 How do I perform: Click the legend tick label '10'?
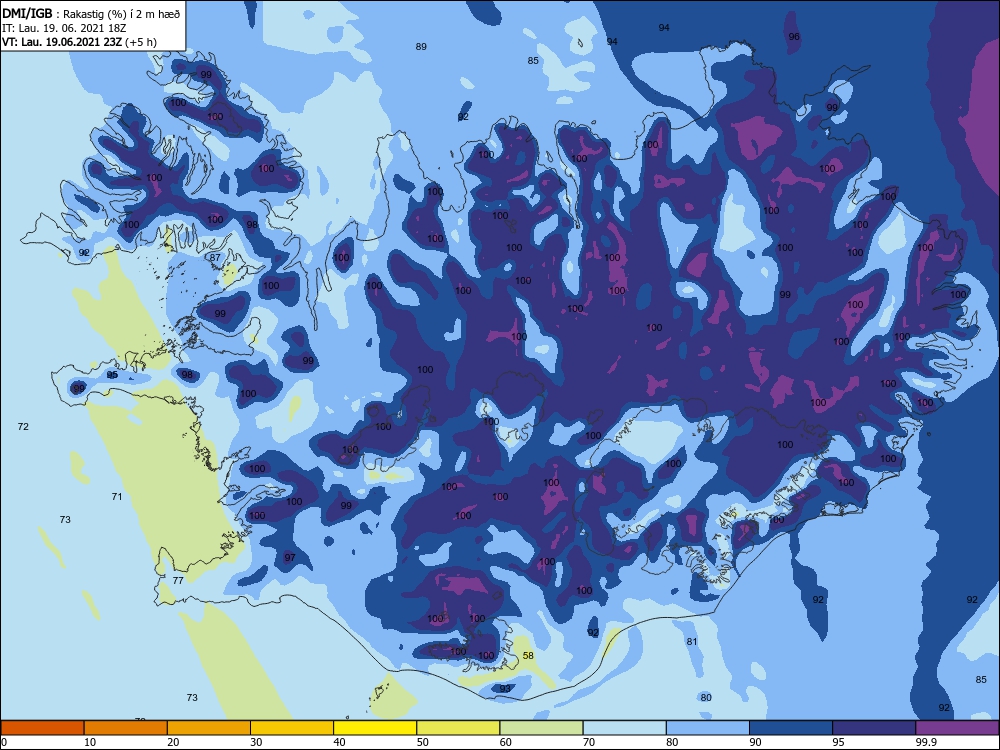(x=90, y=742)
